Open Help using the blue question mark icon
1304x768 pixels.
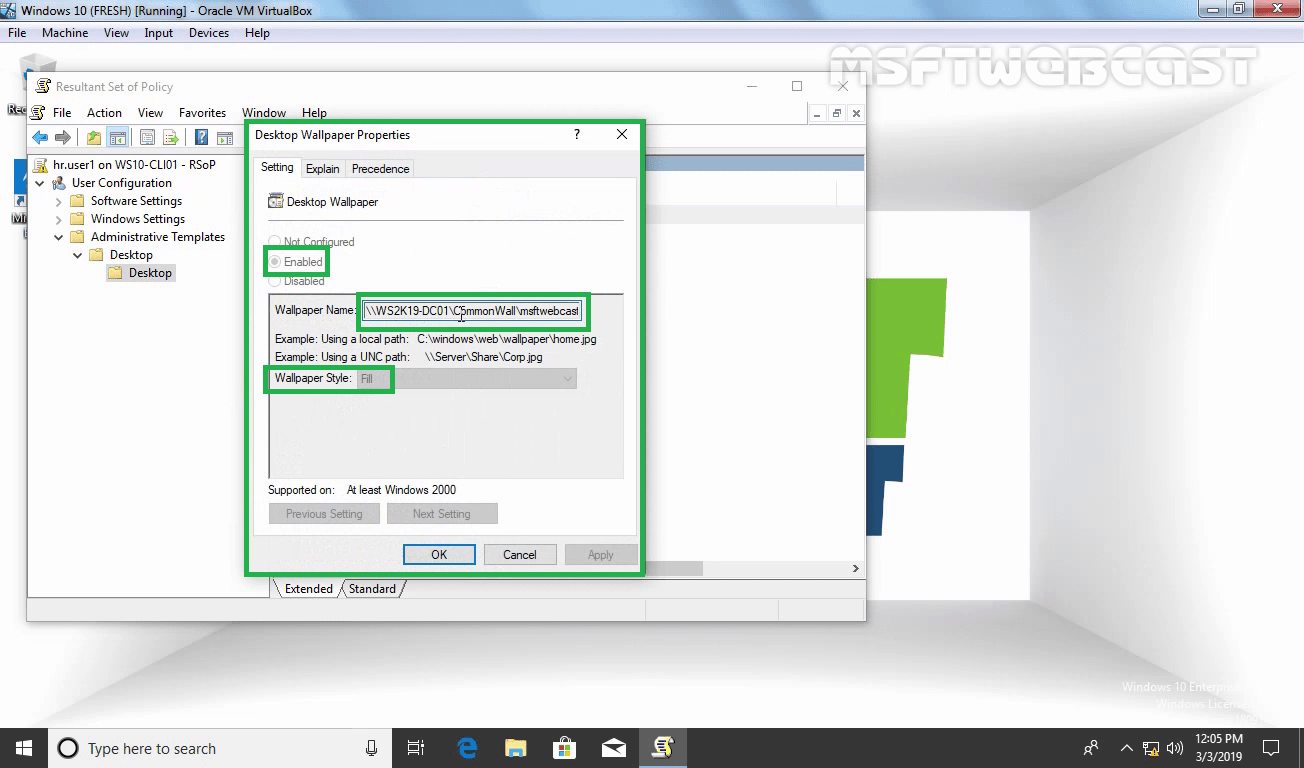[x=201, y=137]
